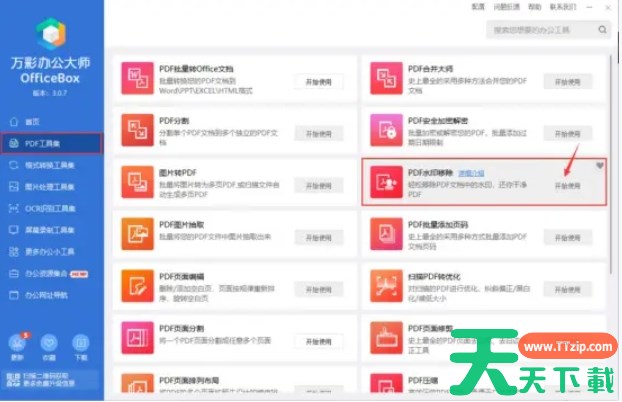Image resolution: width=622 pixels, height=402 pixels.
Task: Select PDF工具集 in the sidebar
Action: pos(52,143)
